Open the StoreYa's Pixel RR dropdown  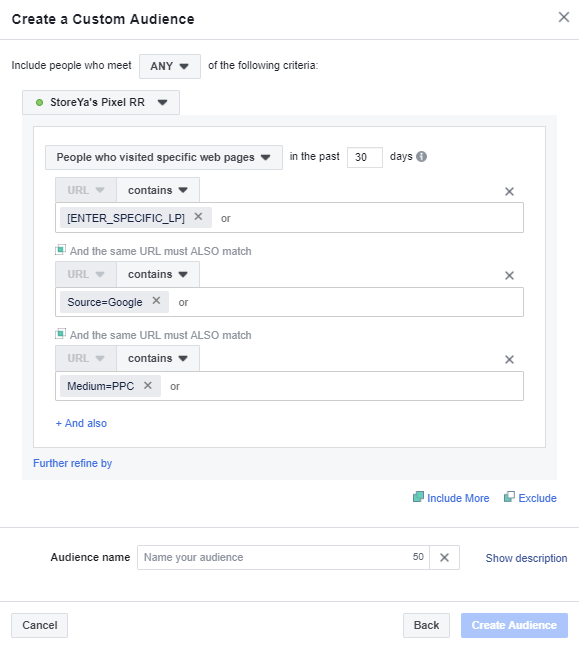click(x=101, y=102)
